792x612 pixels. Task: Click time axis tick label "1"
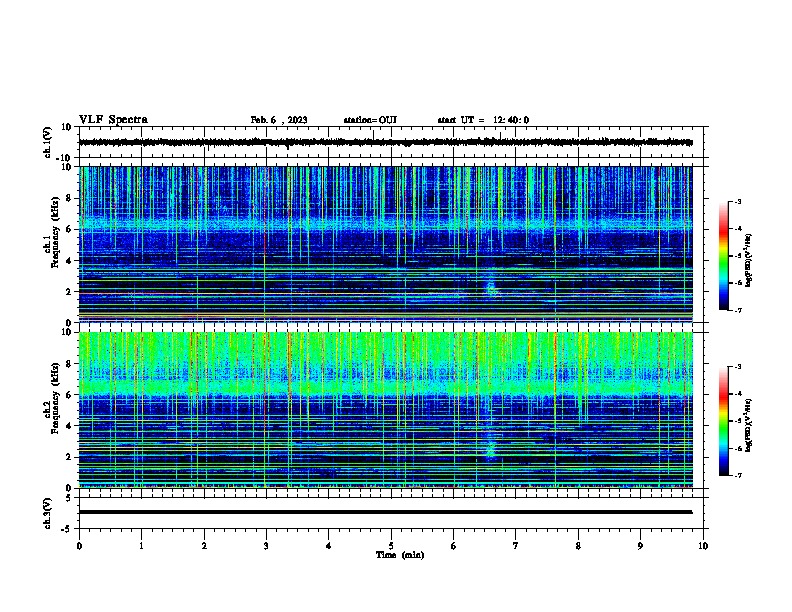pyautogui.click(x=141, y=546)
